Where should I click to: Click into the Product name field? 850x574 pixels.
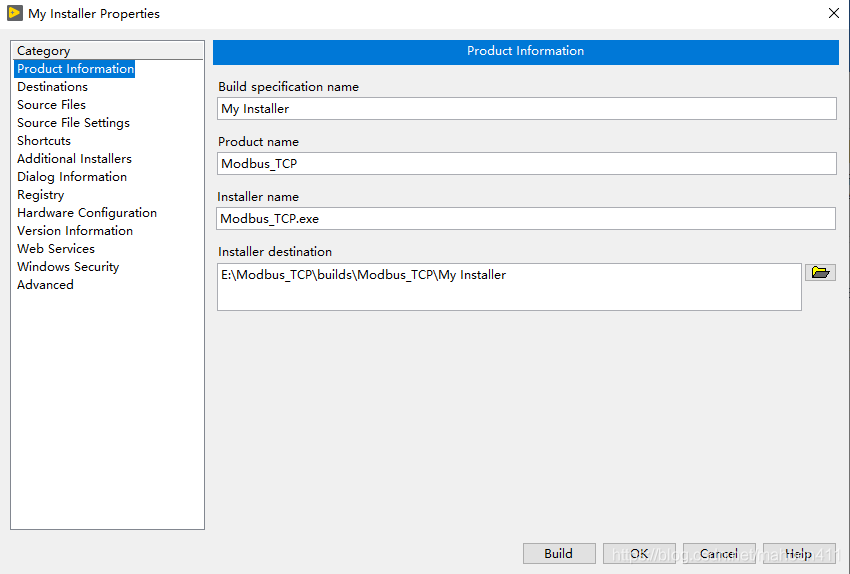tap(526, 163)
